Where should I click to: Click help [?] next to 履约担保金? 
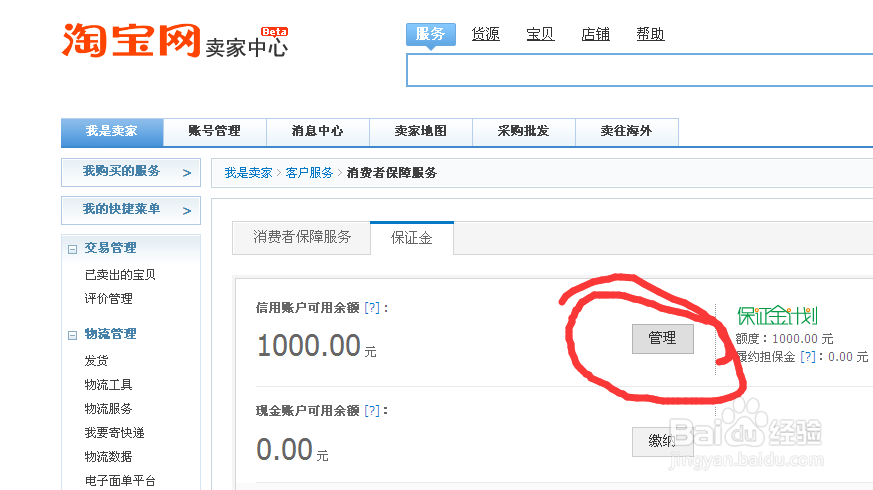click(x=808, y=357)
